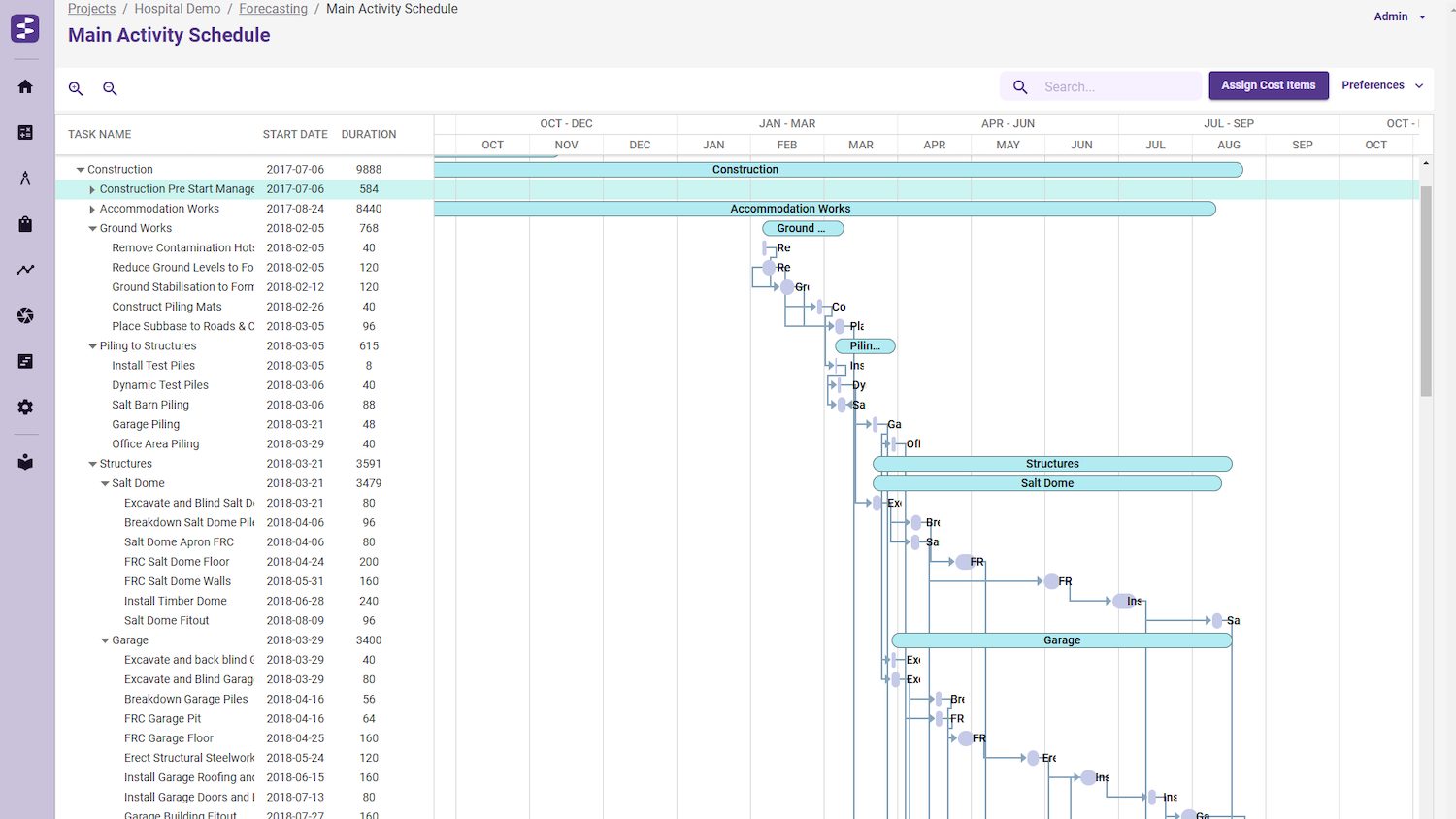Open the Settings gear in sidebar

click(25, 407)
